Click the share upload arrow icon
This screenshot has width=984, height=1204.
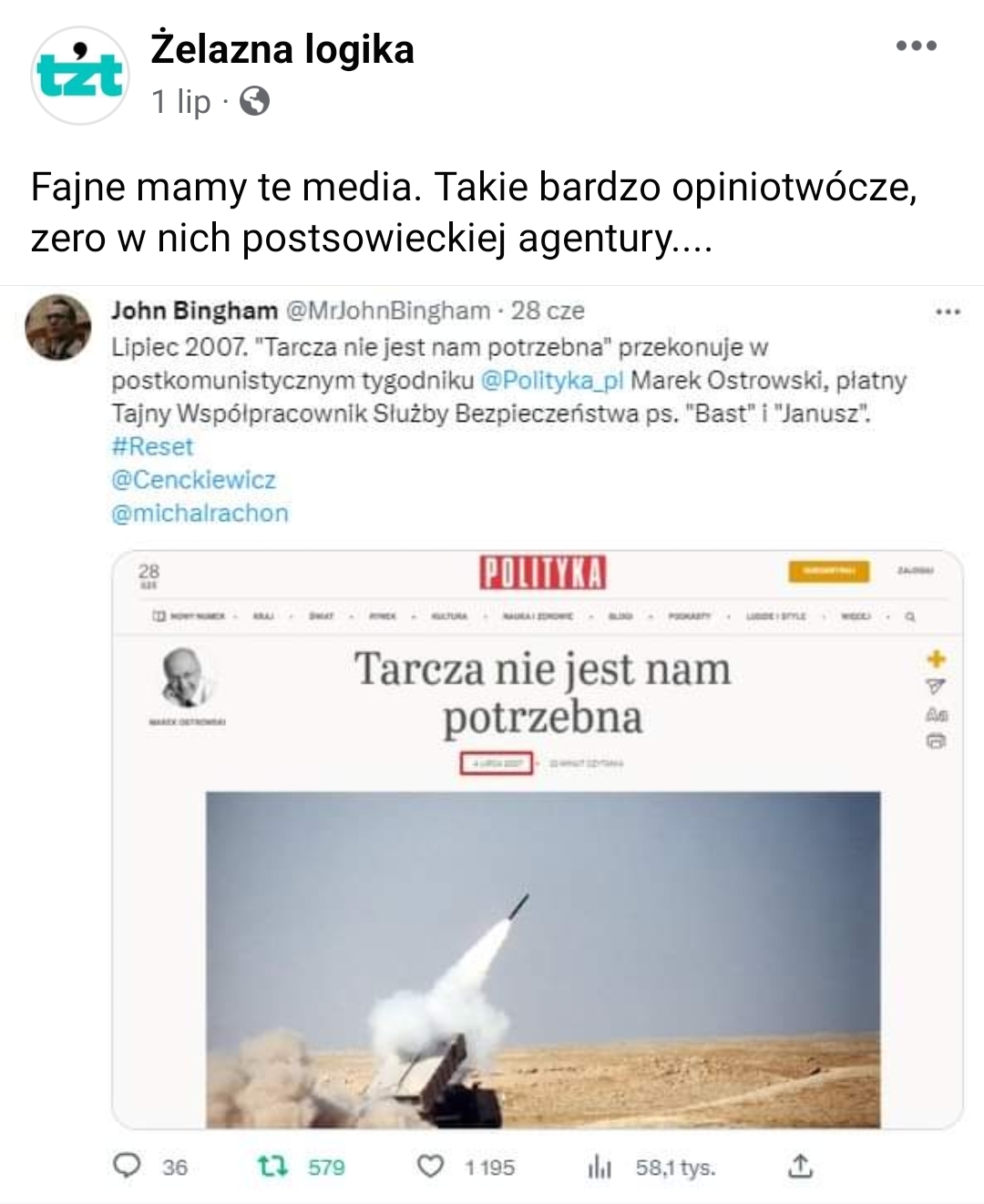(x=799, y=1166)
